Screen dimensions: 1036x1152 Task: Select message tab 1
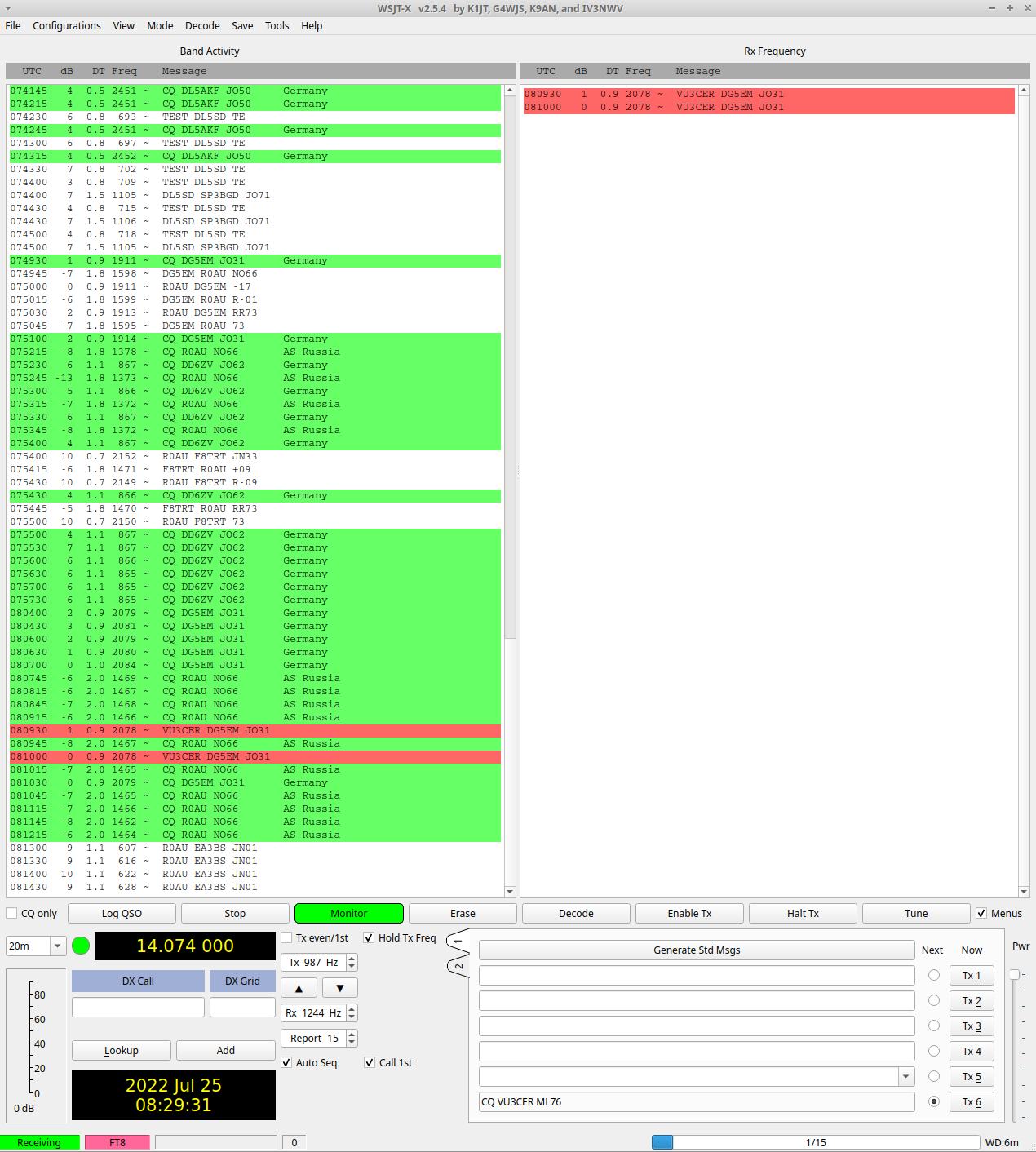458,941
